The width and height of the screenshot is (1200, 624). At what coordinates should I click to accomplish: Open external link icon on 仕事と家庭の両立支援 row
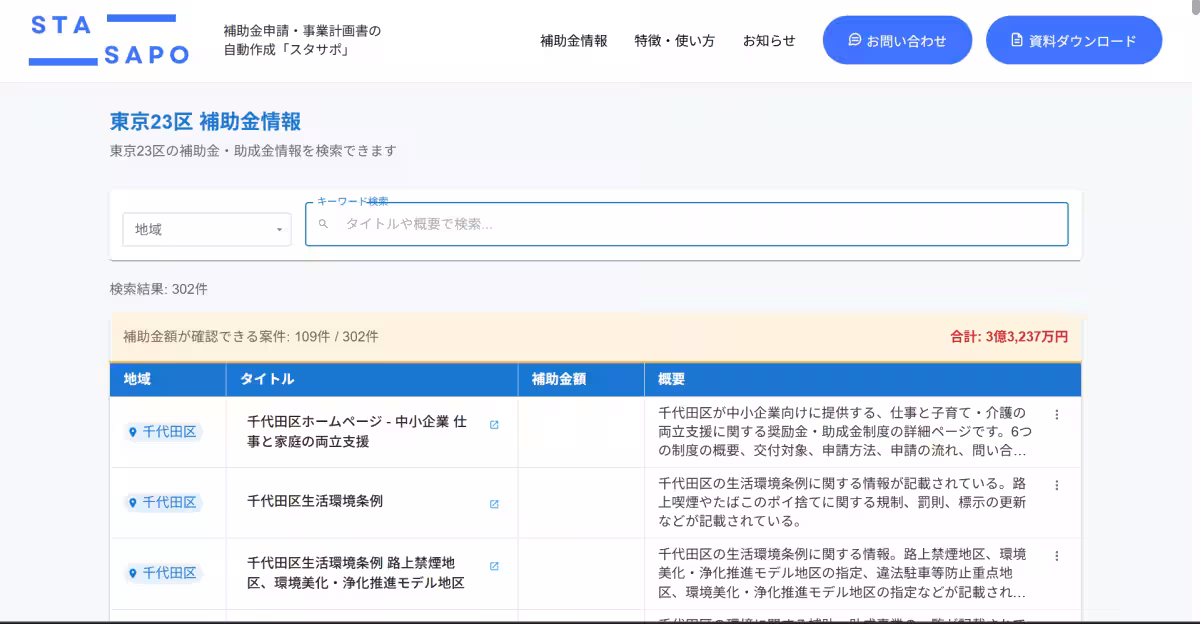coord(493,425)
